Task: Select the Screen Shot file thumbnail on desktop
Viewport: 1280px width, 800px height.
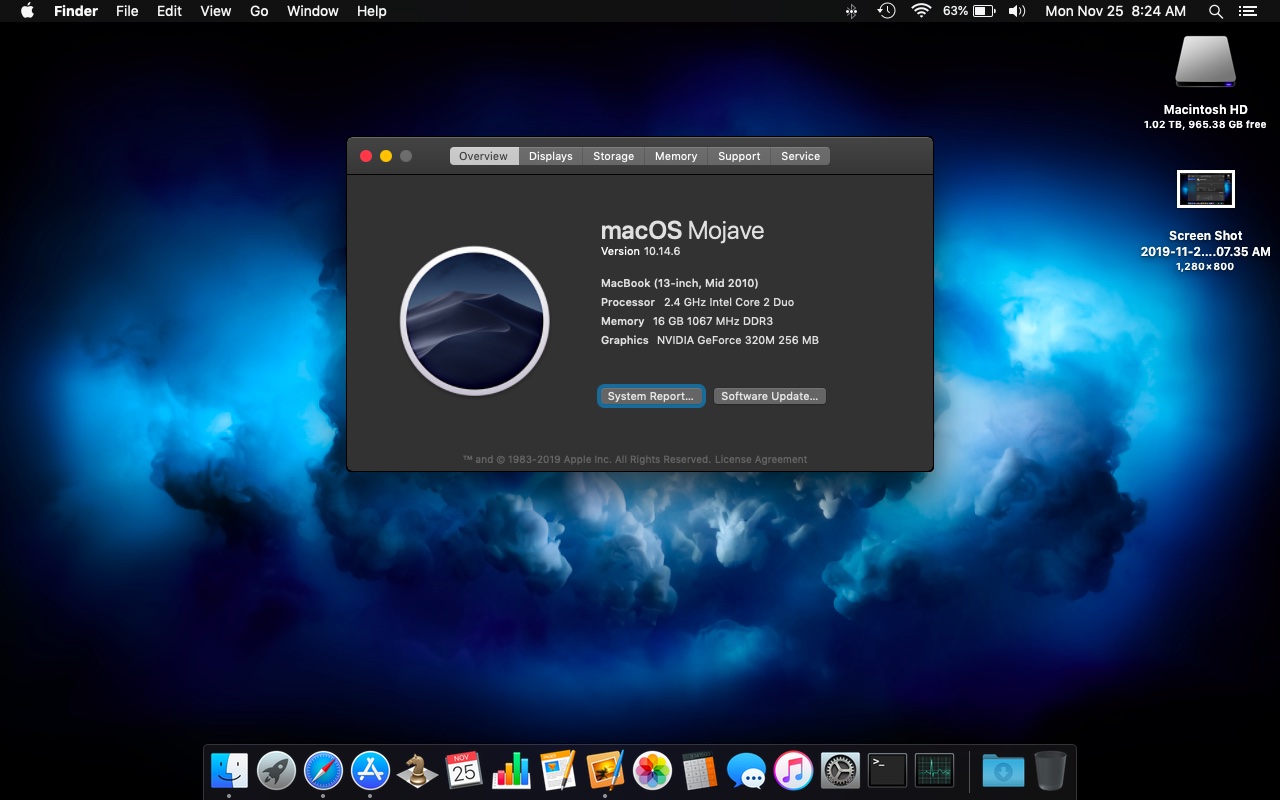Action: click(x=1206, y=189)
